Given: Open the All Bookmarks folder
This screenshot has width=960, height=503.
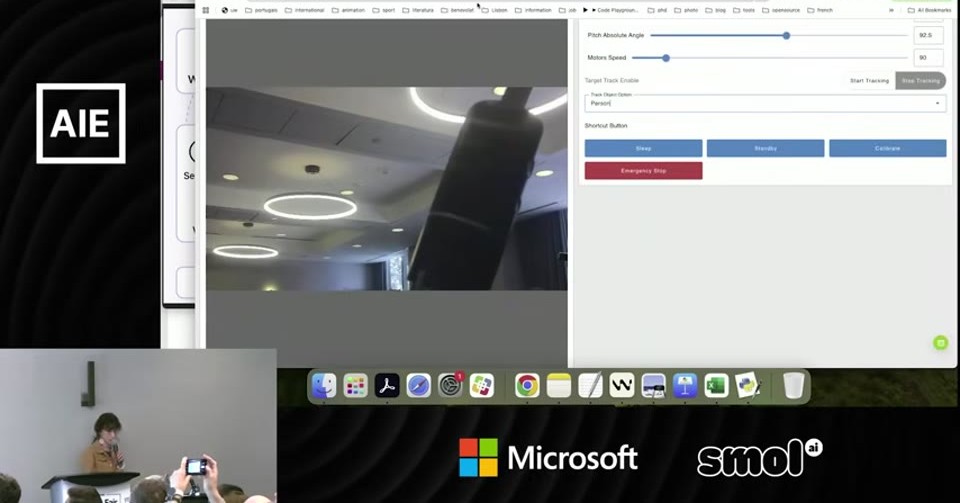Looking at the screenshot, I should tap(929, 10).
